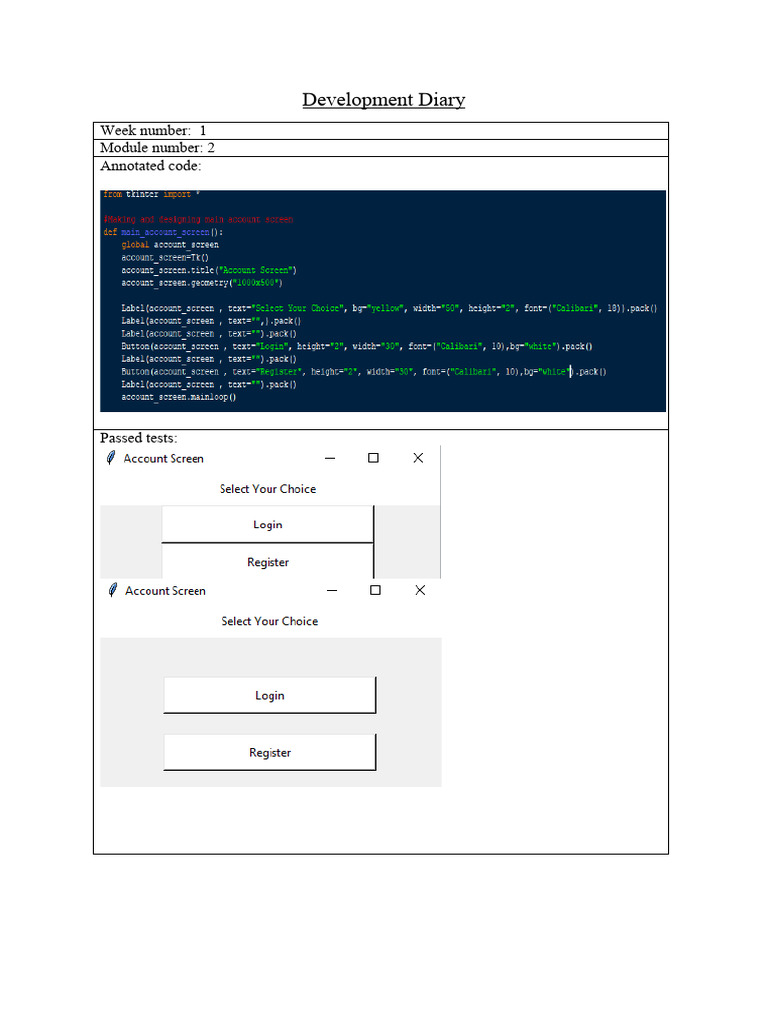Click the feather icon in second Account Screen window
768x1024 pixels.
coord(113,590)
